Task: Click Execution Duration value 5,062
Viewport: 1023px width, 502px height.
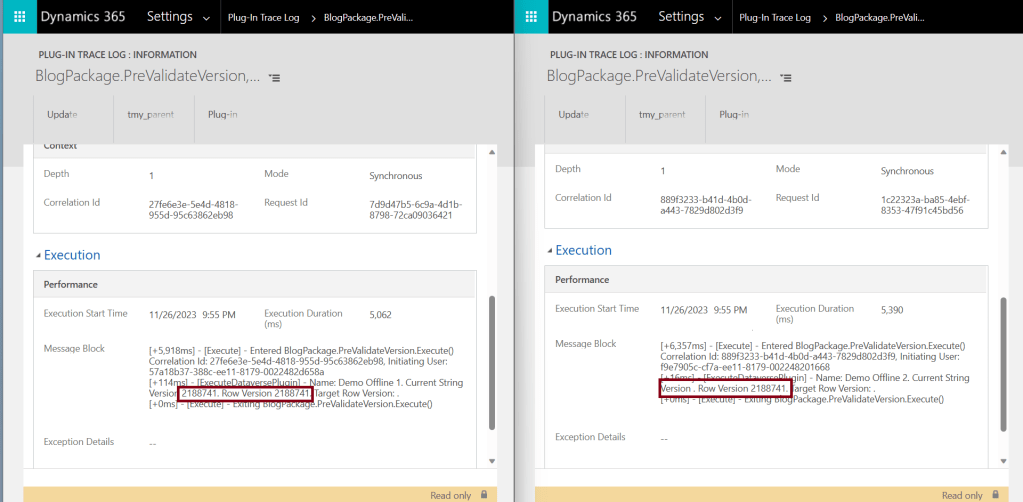Action: (380, 315)
